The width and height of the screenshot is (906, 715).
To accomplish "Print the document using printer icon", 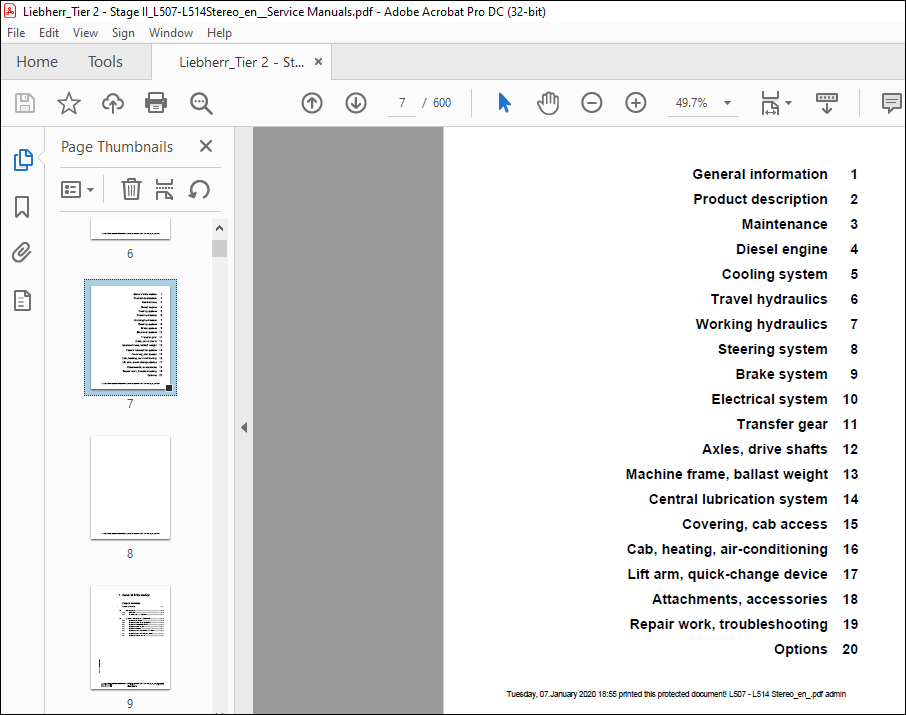I will (x=156, y=103).
